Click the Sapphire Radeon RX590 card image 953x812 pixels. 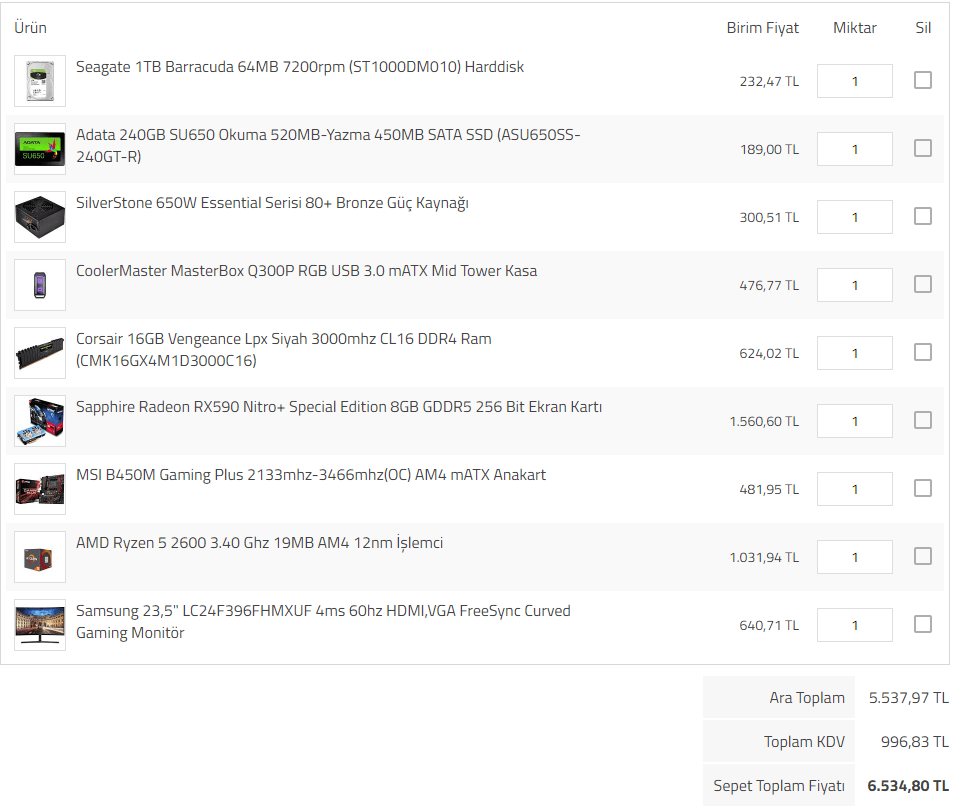click(x=40, y=421)
